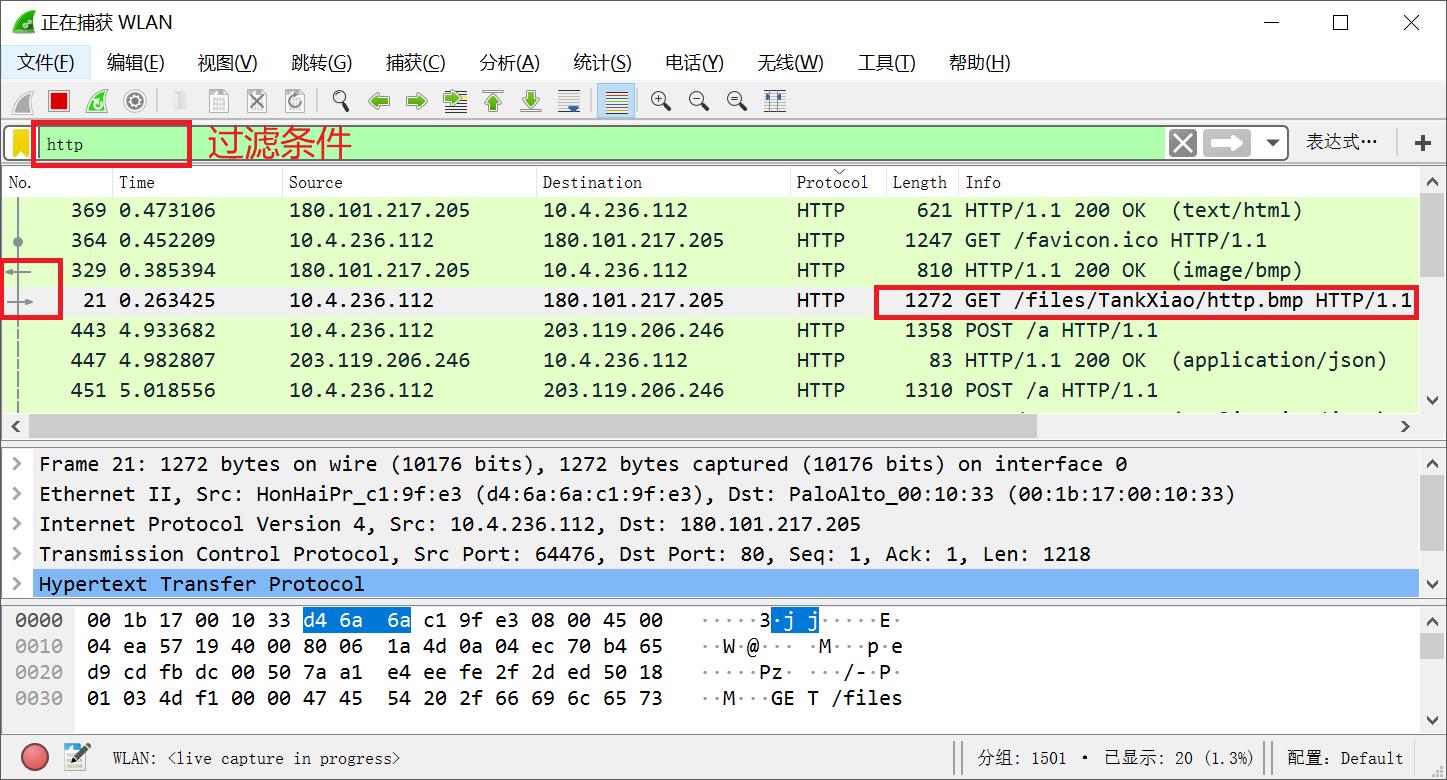Restart current capture using green shark icon
1447x780 pixels.
(97, 100)
